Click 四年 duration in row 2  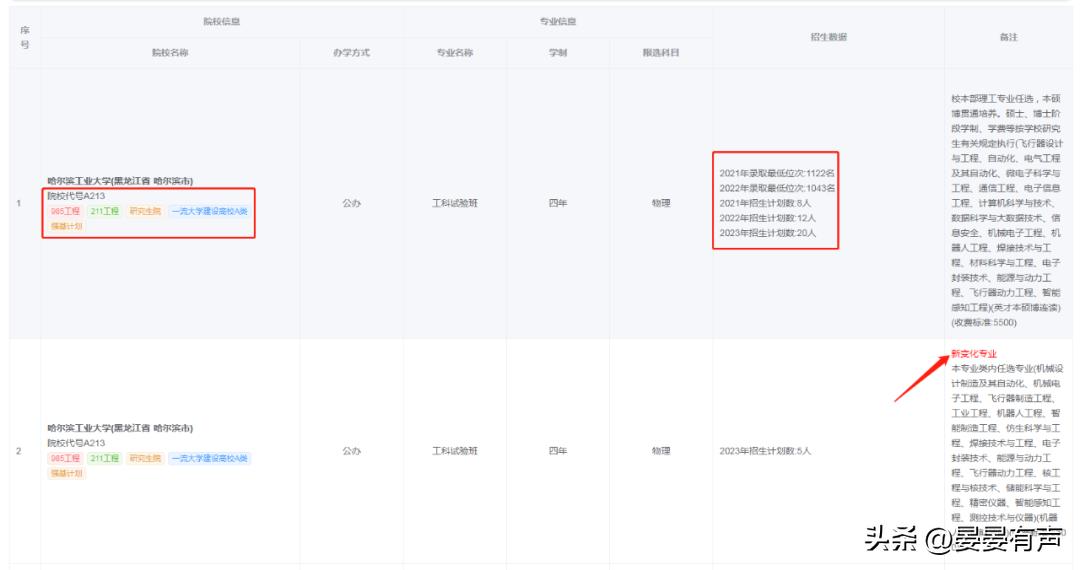pyautogui.click(x=558, y=451)
